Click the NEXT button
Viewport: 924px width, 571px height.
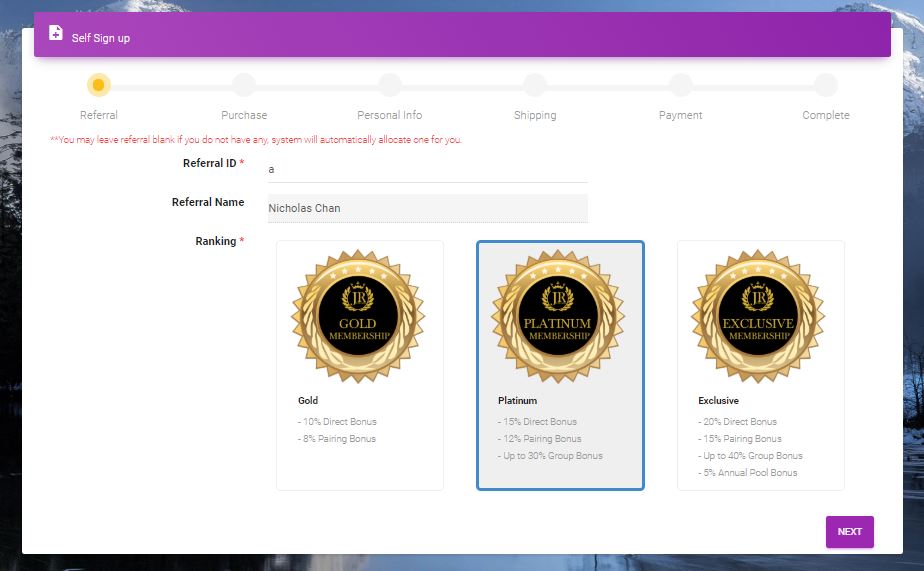click(850, 532)
